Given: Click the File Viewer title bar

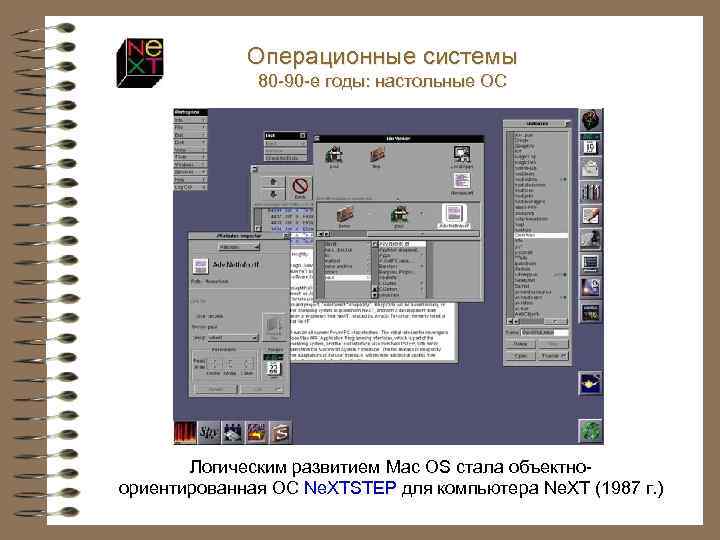Looking at the screenshot, I should 399,138.
